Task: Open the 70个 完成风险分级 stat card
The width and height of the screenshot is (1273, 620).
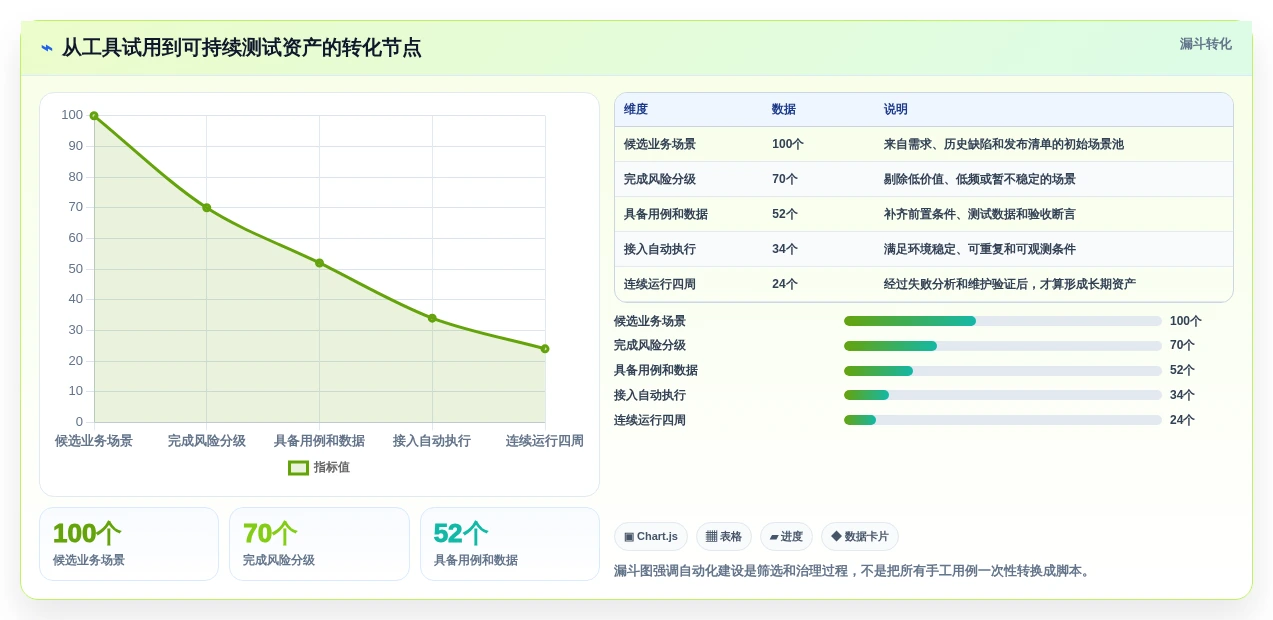Action: tap(319, 544)
